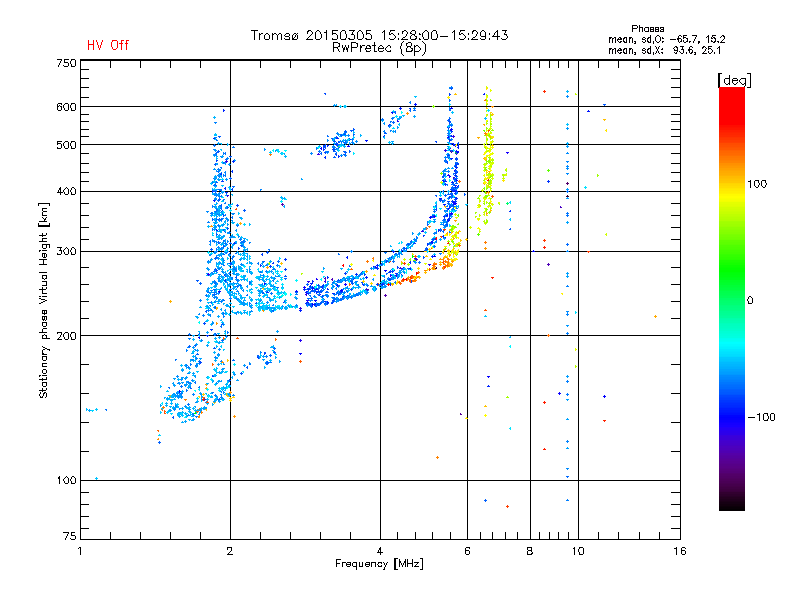Select the plot title 'Tromsø 20150305 15:28:00-15:29:43'

(x=380, y=35)
